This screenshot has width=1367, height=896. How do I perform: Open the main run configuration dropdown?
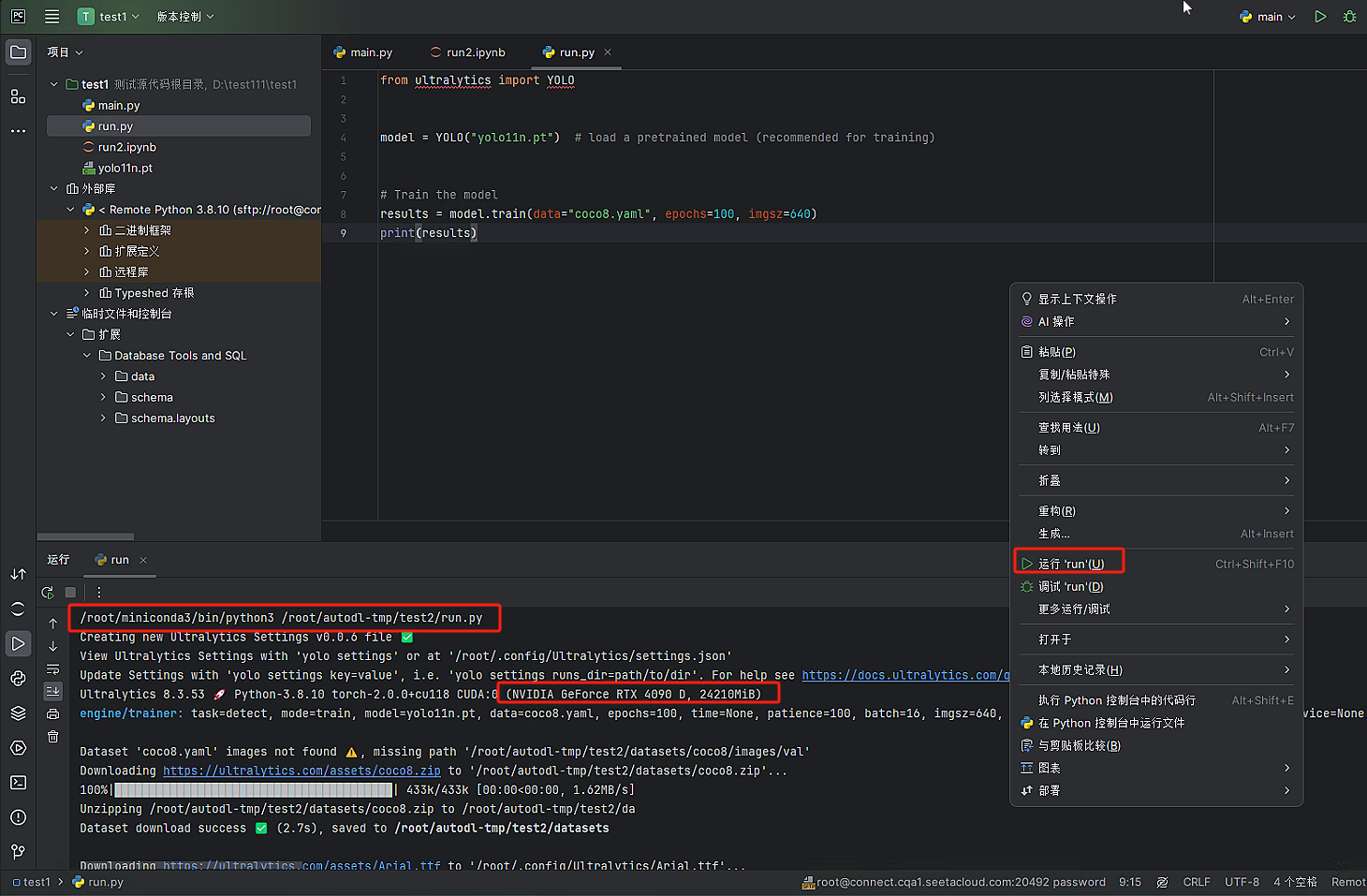(1268, 17)
